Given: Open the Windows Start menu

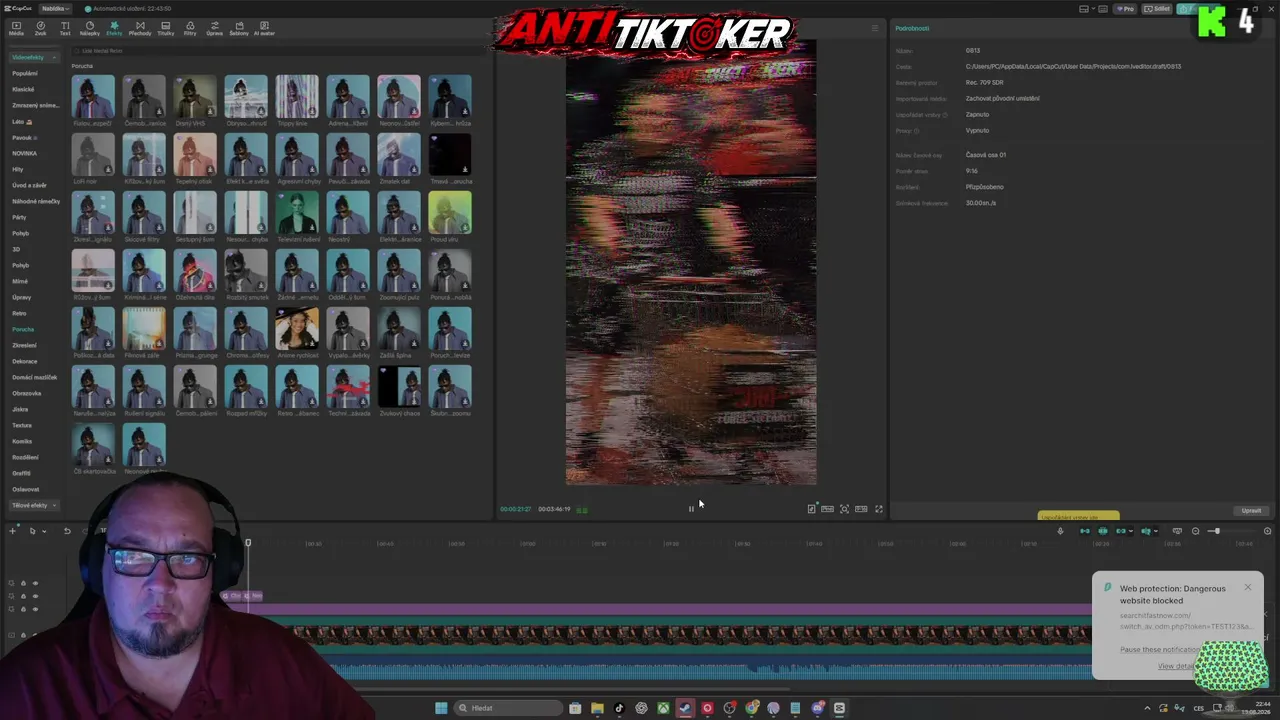Looking at the screenshot, I should click(441, 708).
